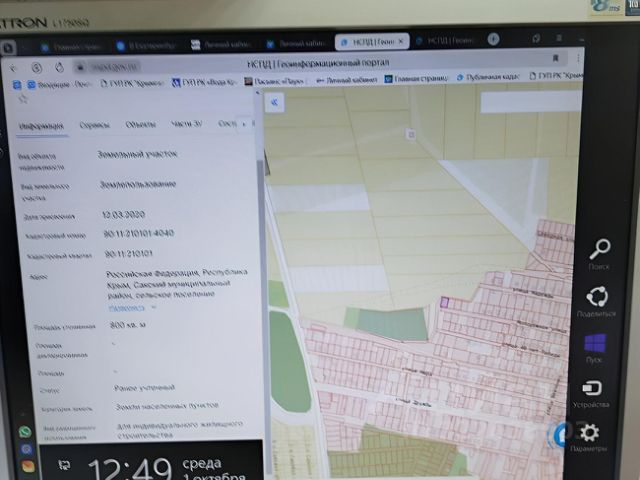
Task: Click the area value 800 кв. м
Action: [128, 325]
